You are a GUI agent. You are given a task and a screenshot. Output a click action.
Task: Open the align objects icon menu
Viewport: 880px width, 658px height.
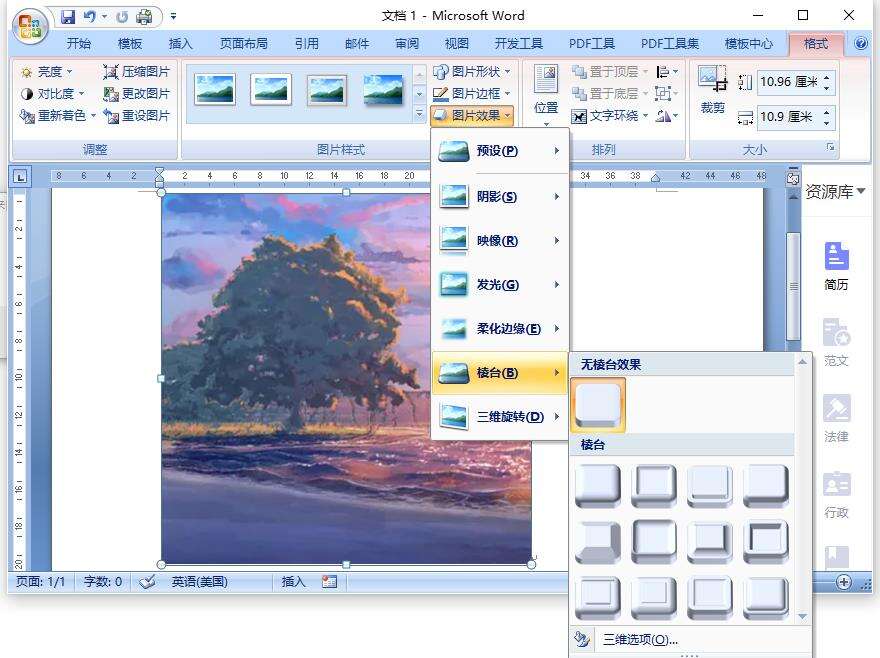point(667,71)
